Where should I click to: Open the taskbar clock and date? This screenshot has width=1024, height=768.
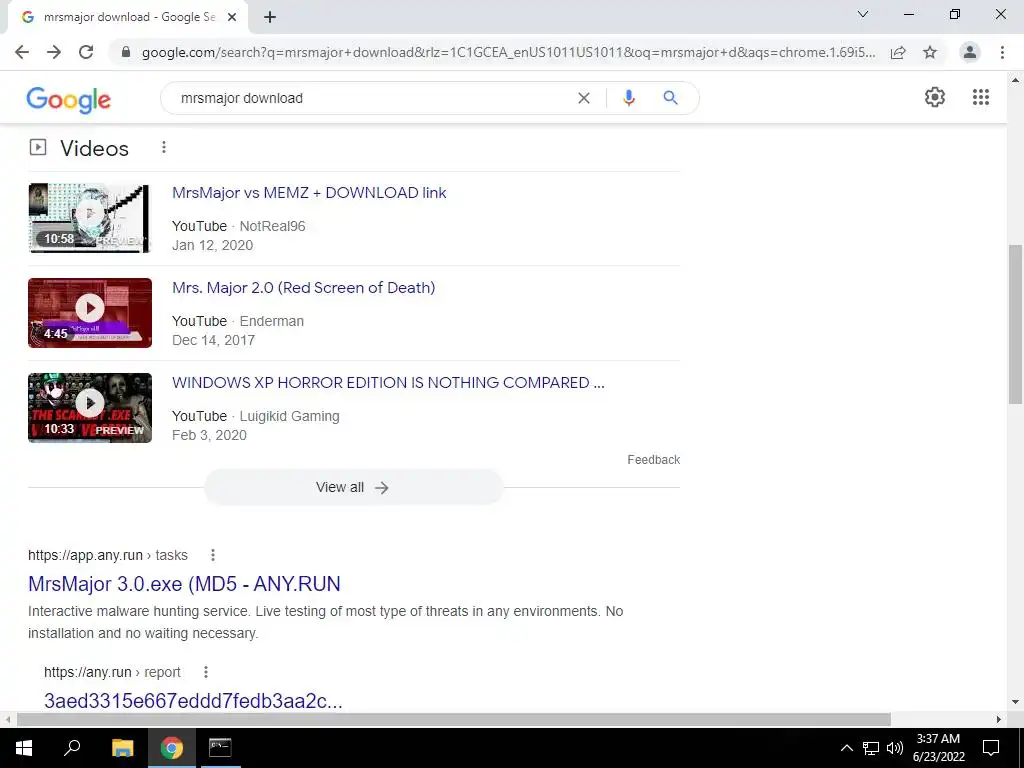[x=938, y=748]
